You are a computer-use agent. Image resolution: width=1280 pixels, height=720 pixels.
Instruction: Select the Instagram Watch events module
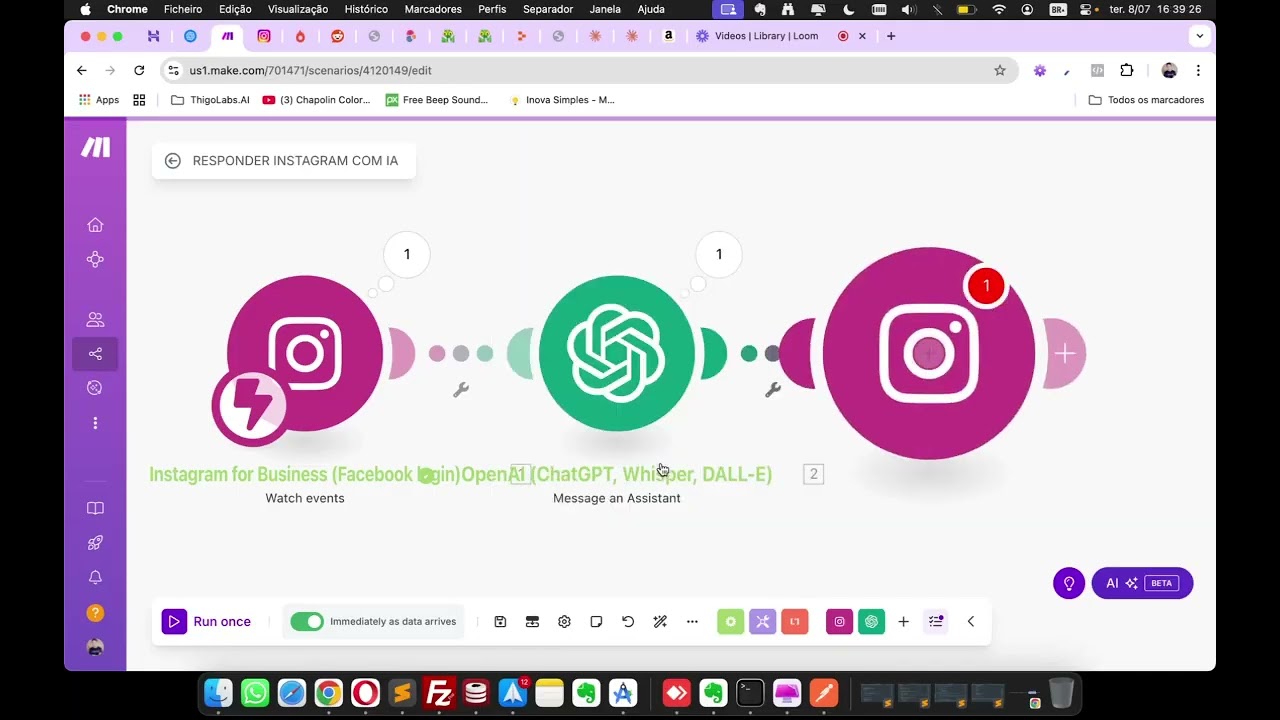click(x=305, y=353)
